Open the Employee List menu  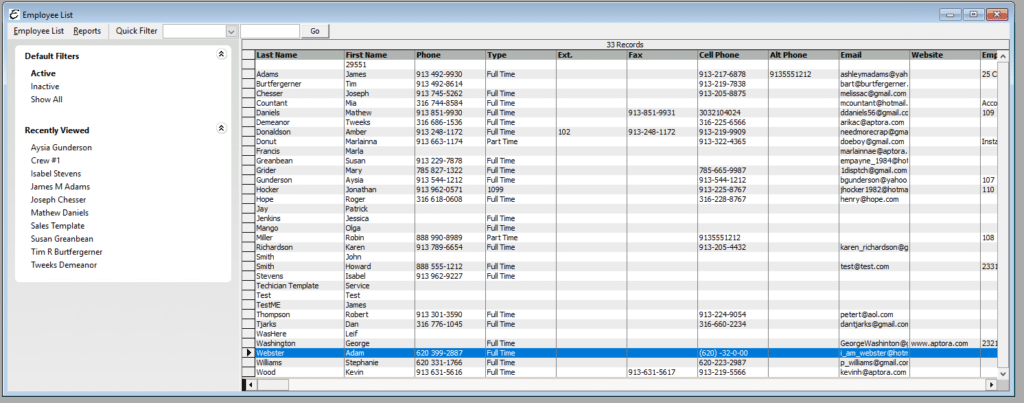click(38, 31)
